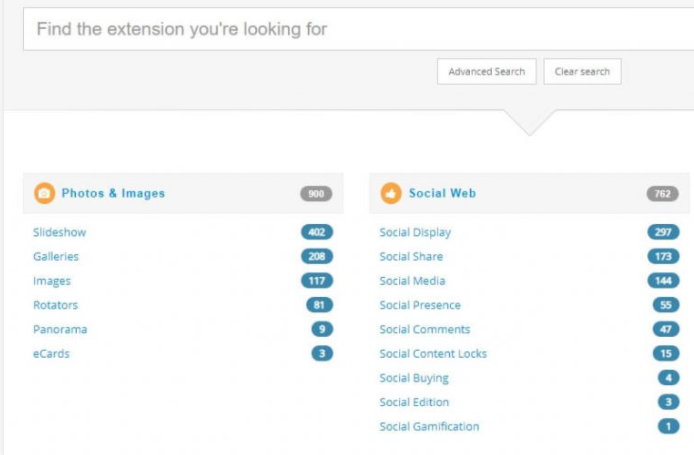694x455 pixels.
Task: Focus the extension search field
Action: (x=359, y=29)
